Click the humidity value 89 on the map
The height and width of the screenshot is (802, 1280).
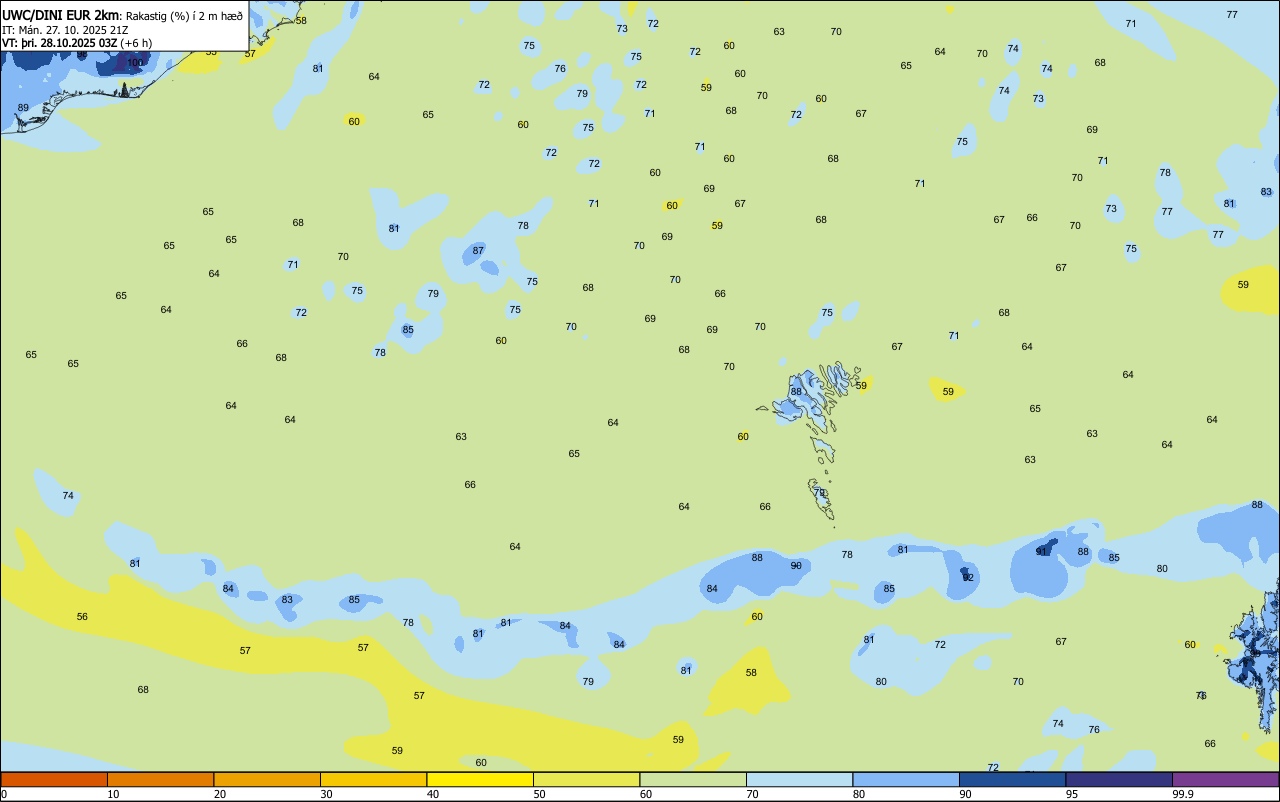click(x=23, y=108)
